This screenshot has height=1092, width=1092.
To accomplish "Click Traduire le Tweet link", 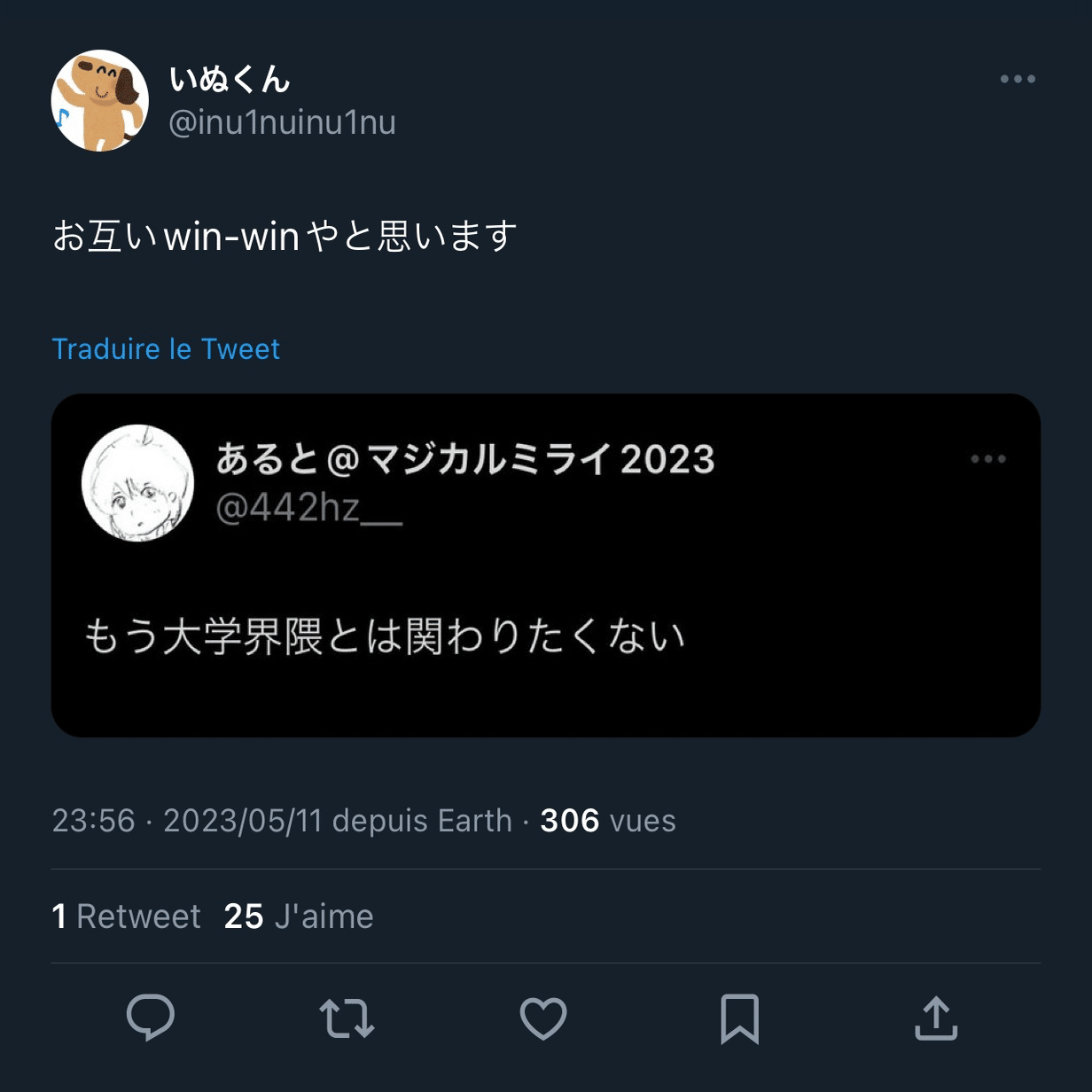I will click(x=166, y=349).
